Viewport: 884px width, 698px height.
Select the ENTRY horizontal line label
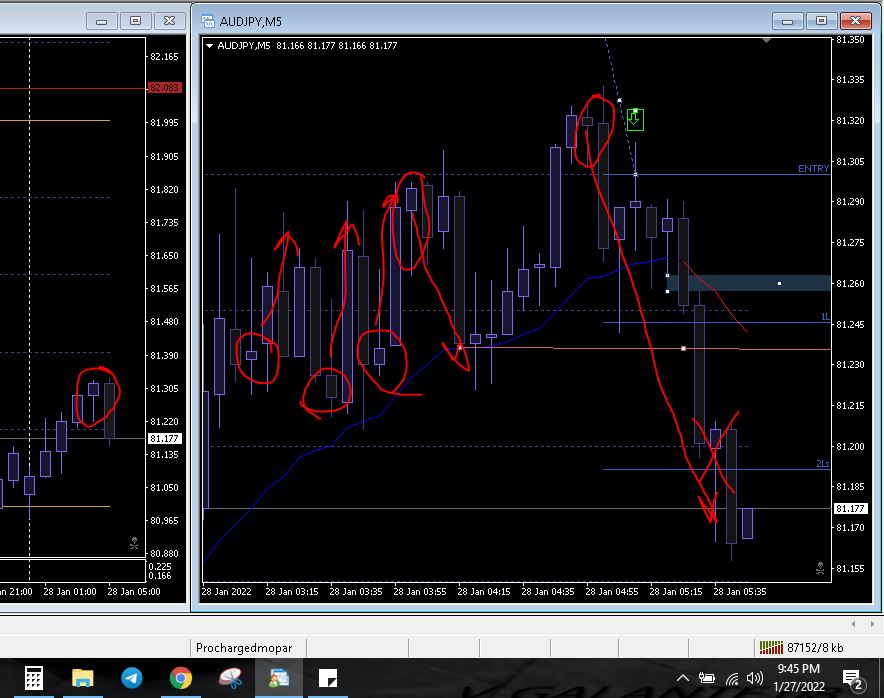(x=813, y=169)
